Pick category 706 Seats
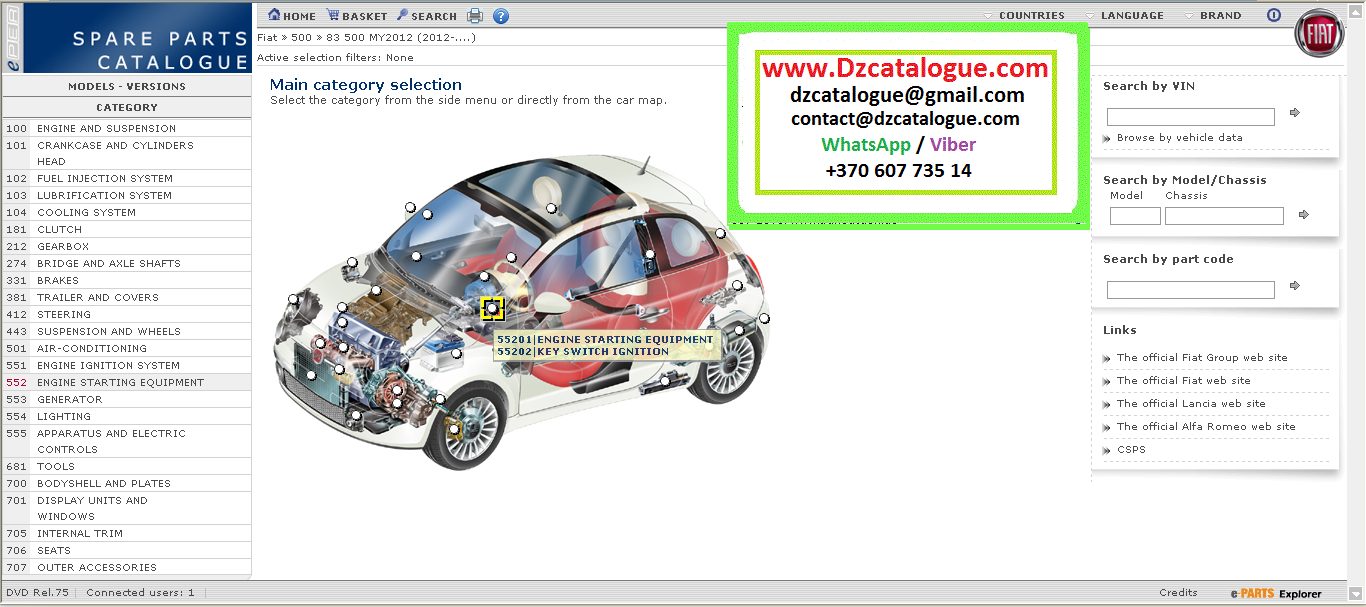 [127, 551]
